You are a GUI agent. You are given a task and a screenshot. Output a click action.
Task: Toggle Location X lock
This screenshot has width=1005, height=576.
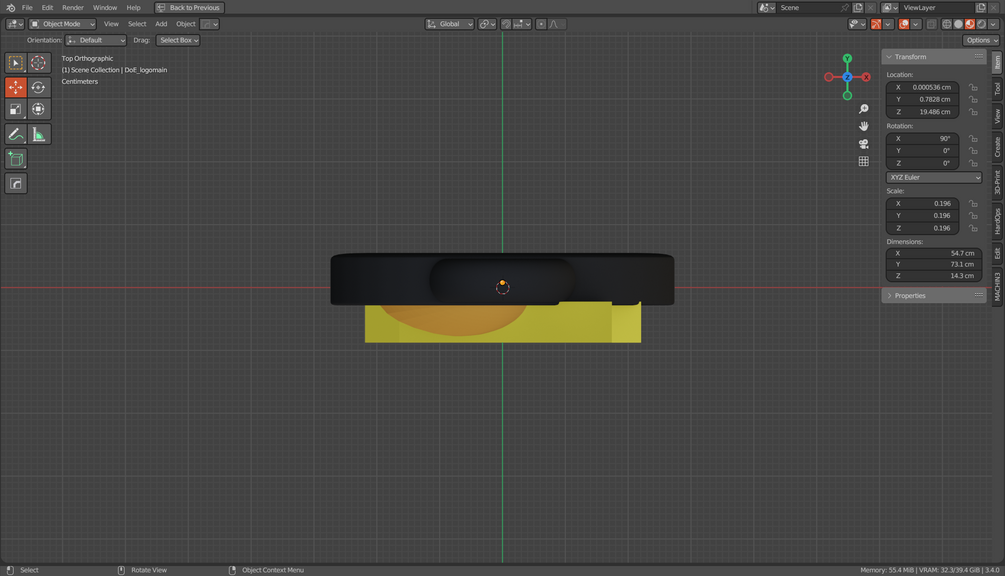point(973,87)
